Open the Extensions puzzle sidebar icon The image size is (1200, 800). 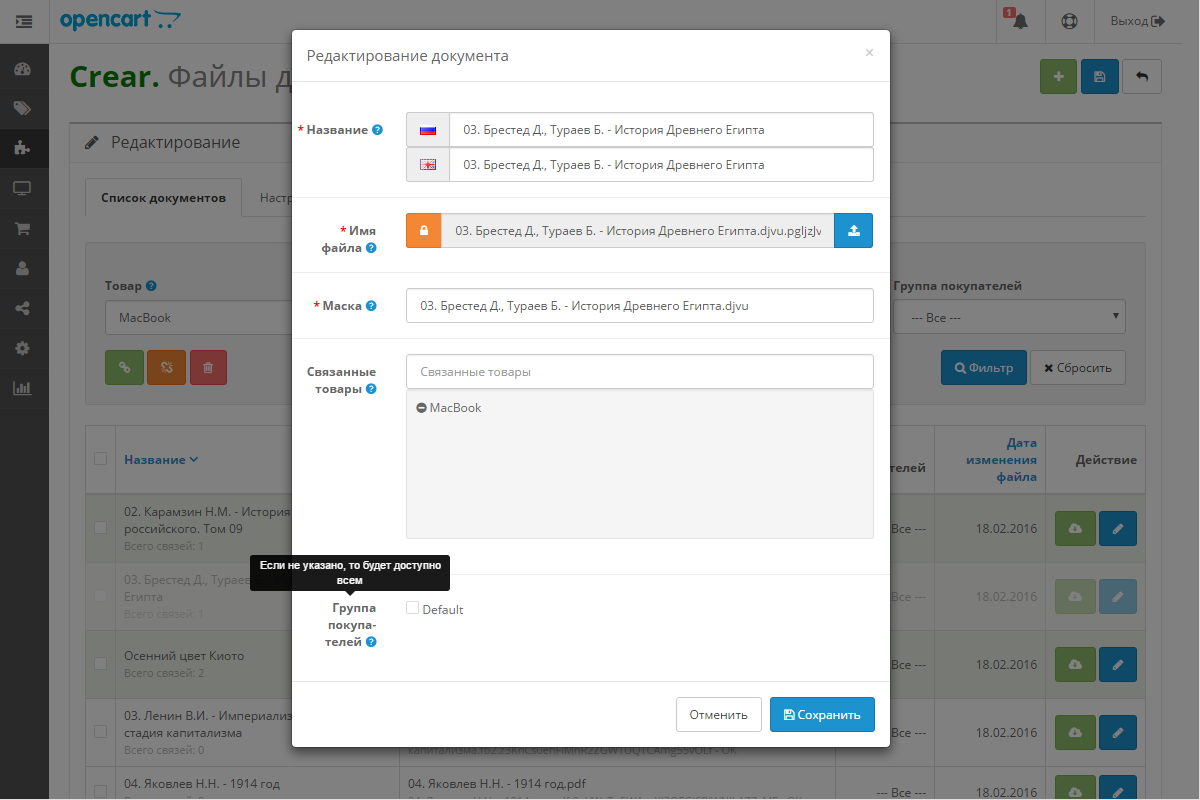tap(23, 148)
